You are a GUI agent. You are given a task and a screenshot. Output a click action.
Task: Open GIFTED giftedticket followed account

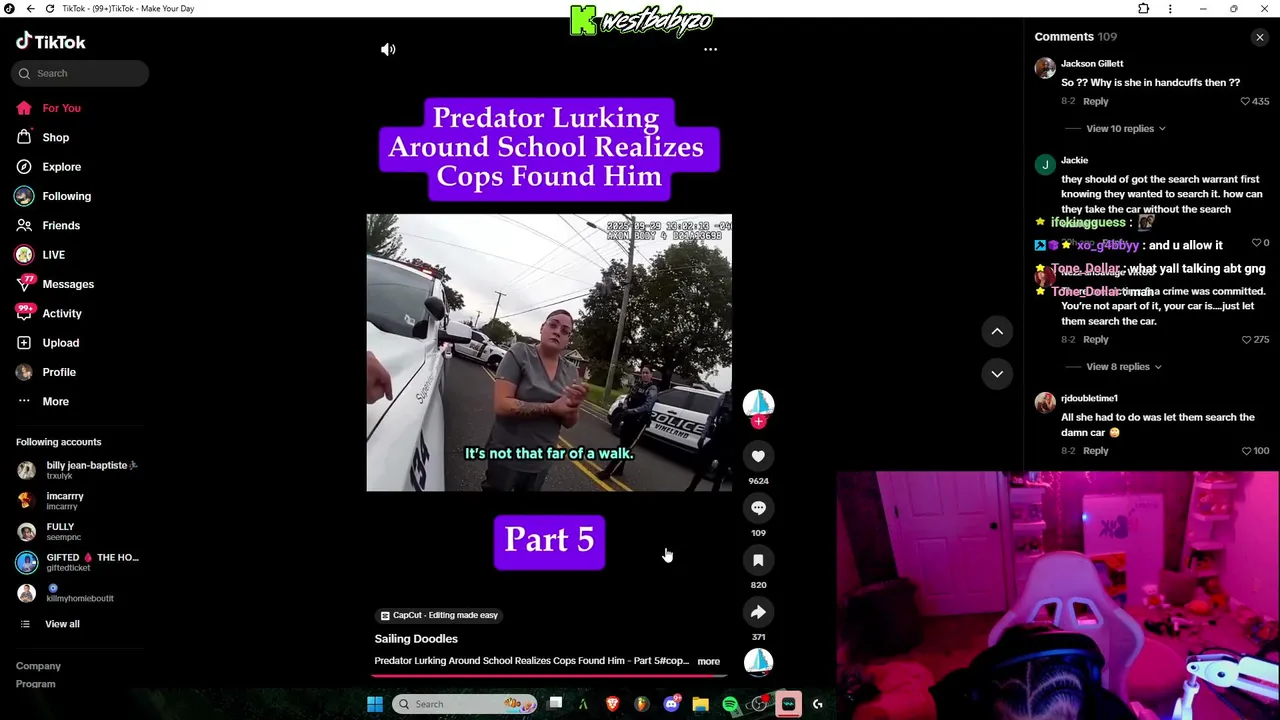point(78,562)
